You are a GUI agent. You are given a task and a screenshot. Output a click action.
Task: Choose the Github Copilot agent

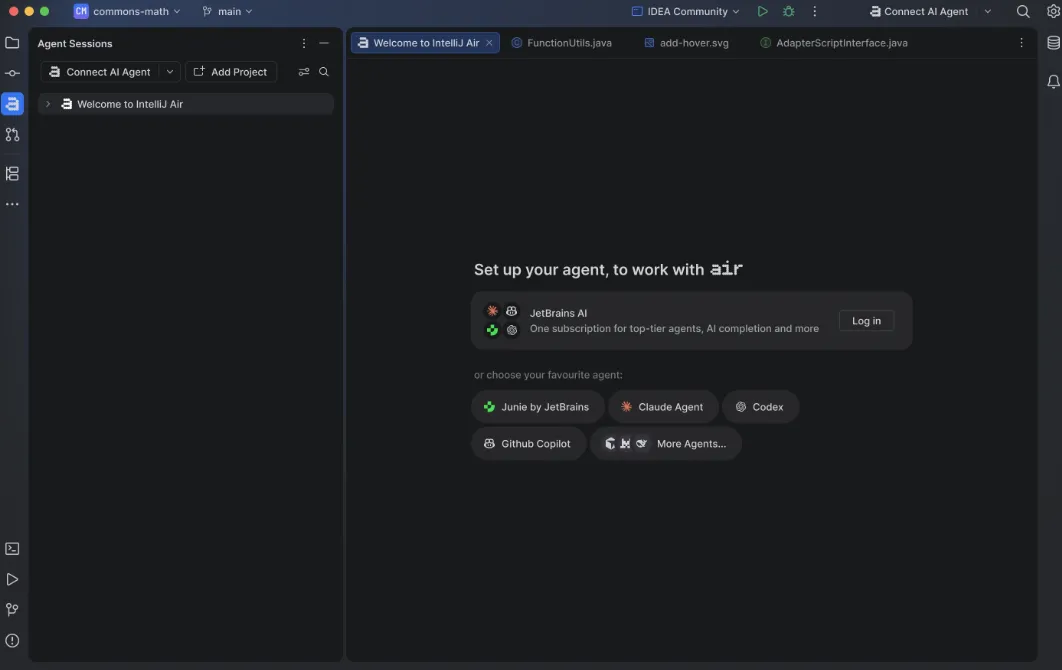pyautogui.click(x=528, y=444)
